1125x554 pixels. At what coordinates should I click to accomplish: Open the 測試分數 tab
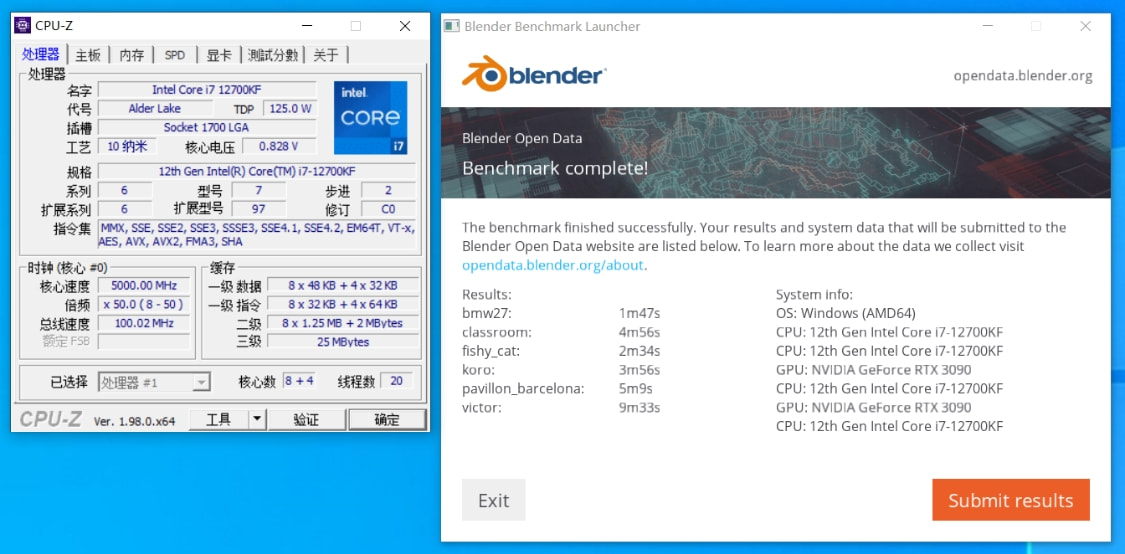point(273,55)
